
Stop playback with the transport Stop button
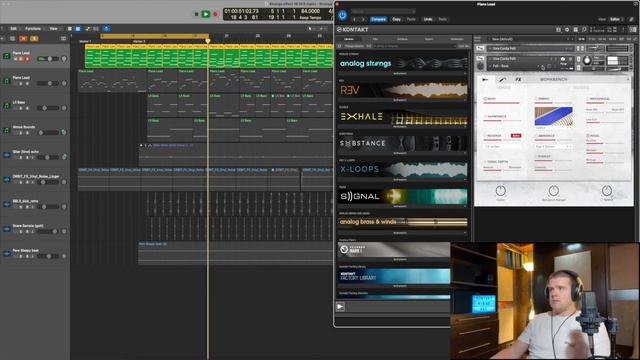196,14
